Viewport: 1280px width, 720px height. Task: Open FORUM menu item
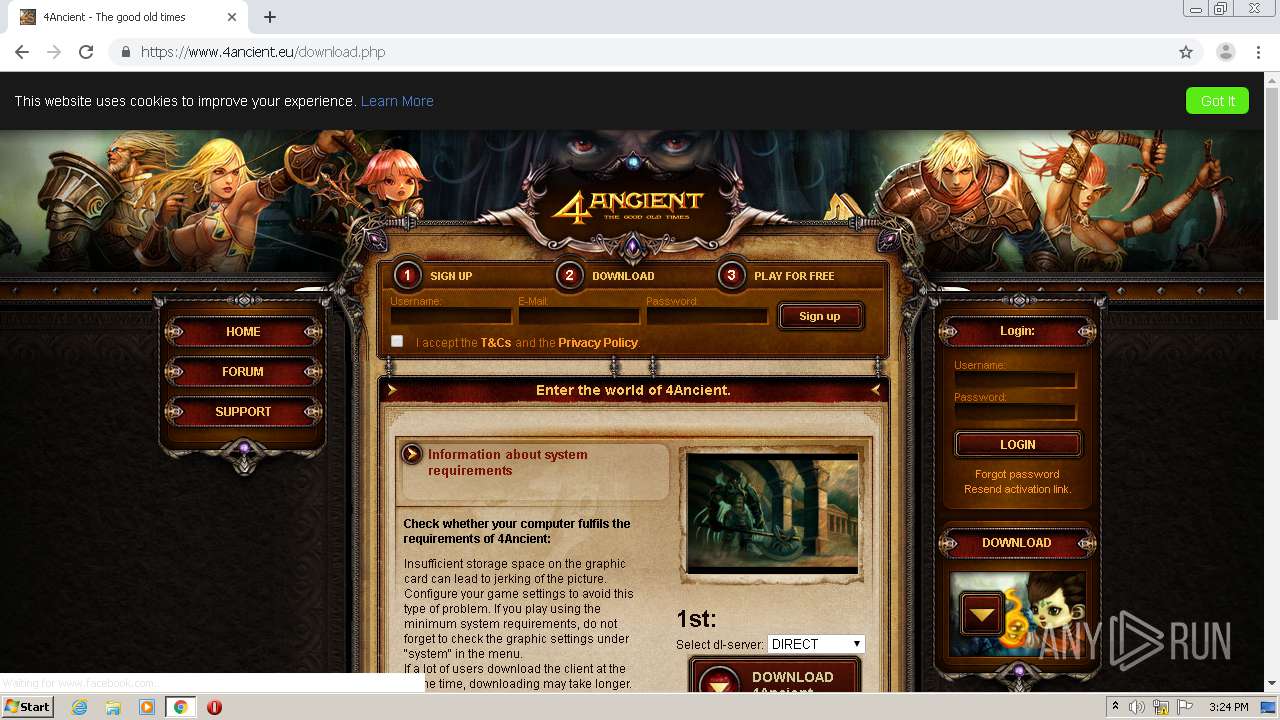click(243, 372)
